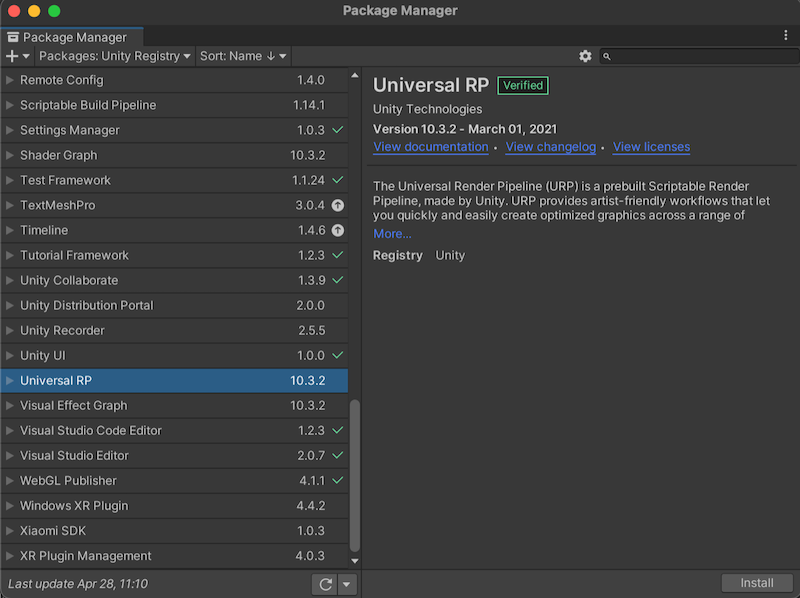Expand the Shader Graph entry
Viewport: 800px width, 598px height.
(x=9, y=155)
